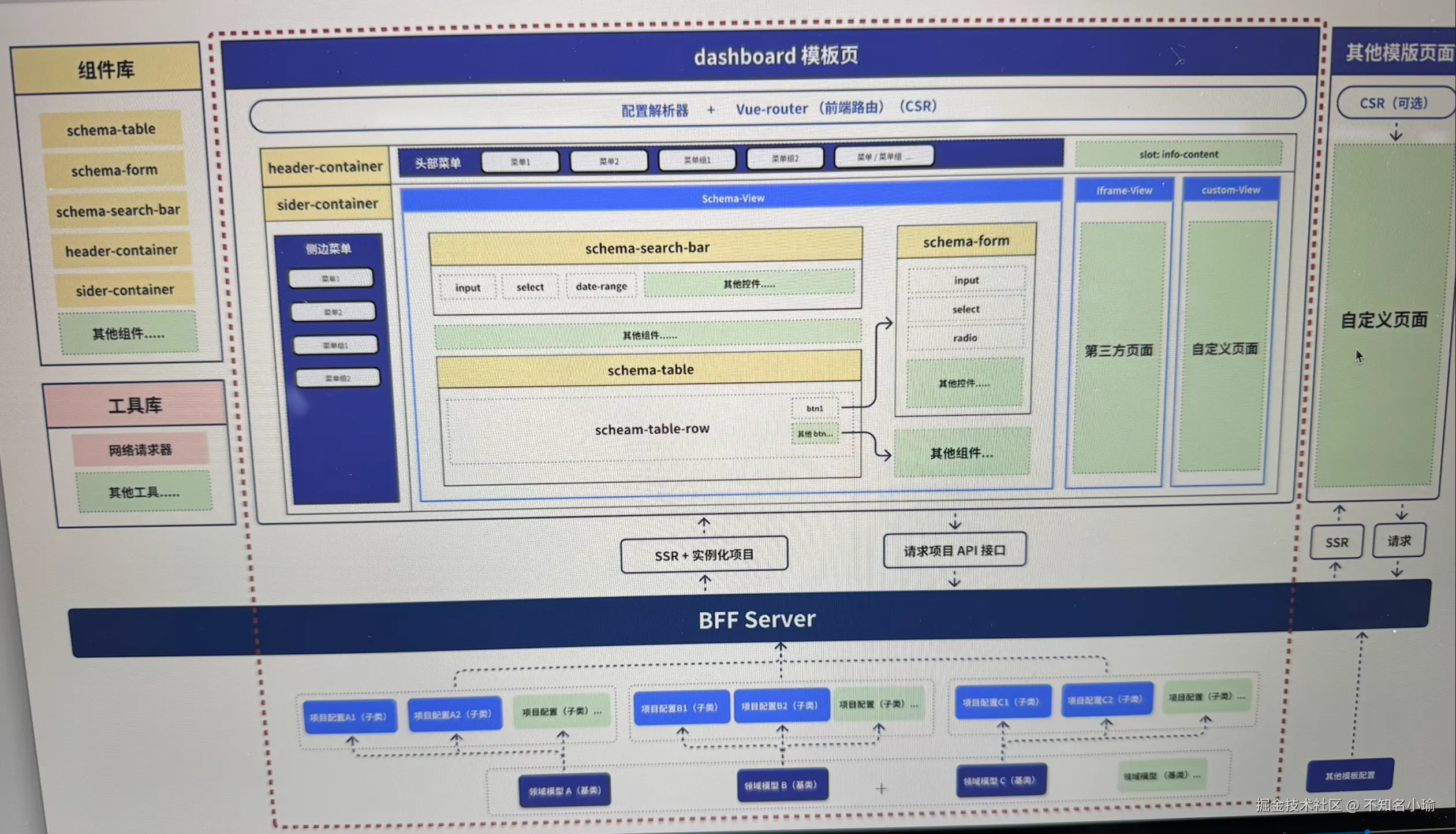1456x834 pixels.
Task: Click the btn1 button in scheam-table-row
Action: [815, 408]
